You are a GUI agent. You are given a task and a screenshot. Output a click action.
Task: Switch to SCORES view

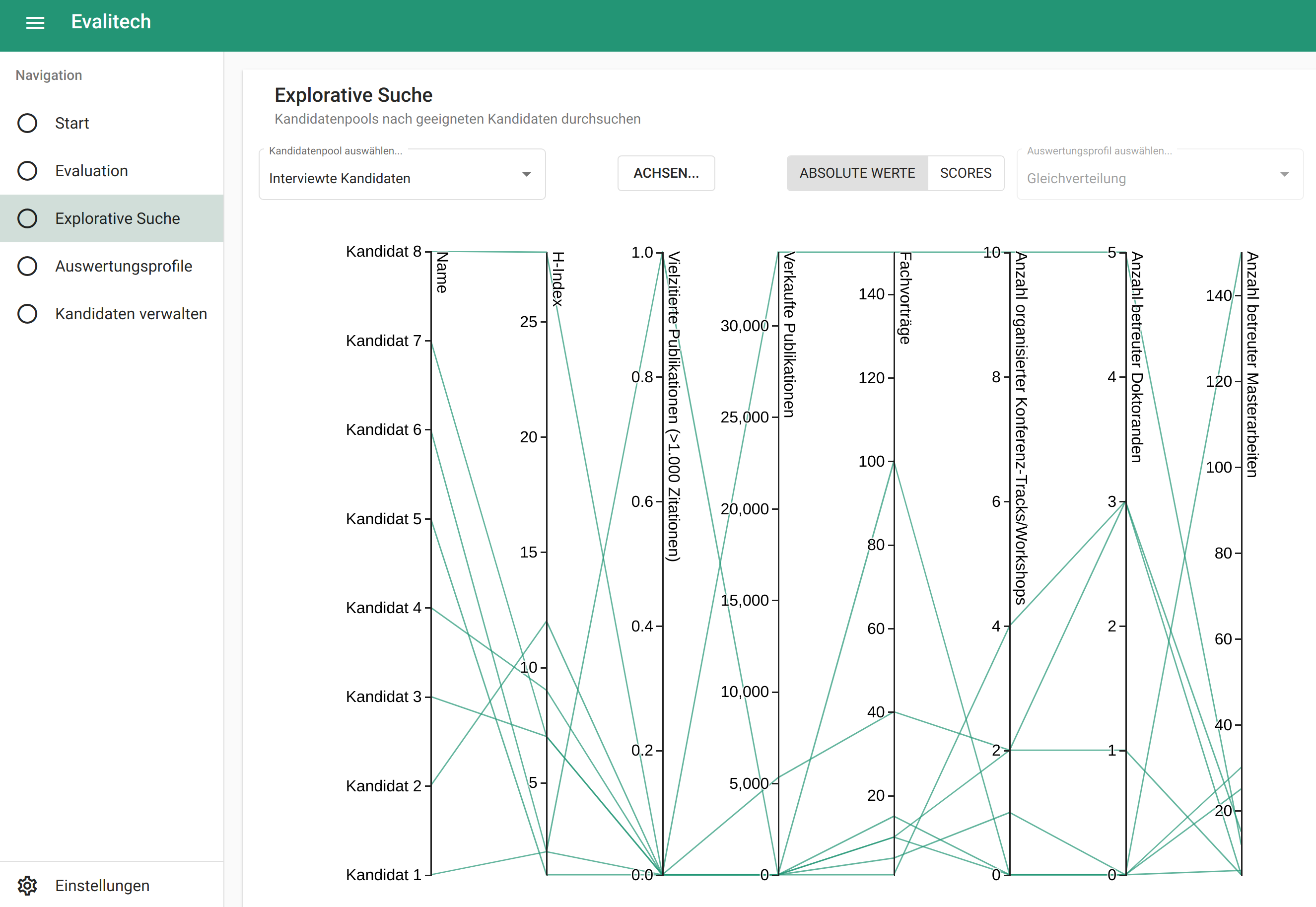tap(966, 173)
